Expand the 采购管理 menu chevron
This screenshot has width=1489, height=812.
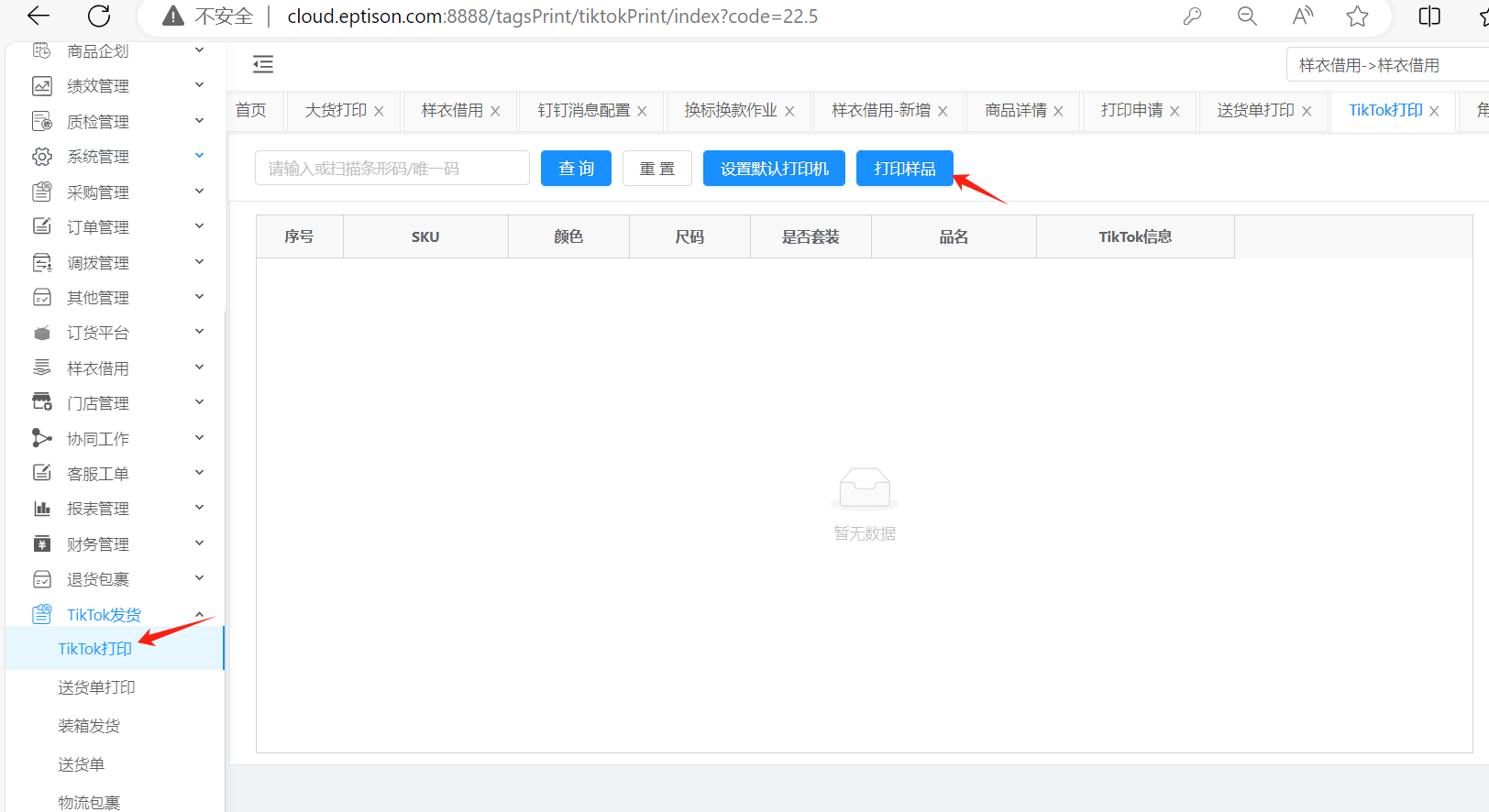click(x=199, y=192)
